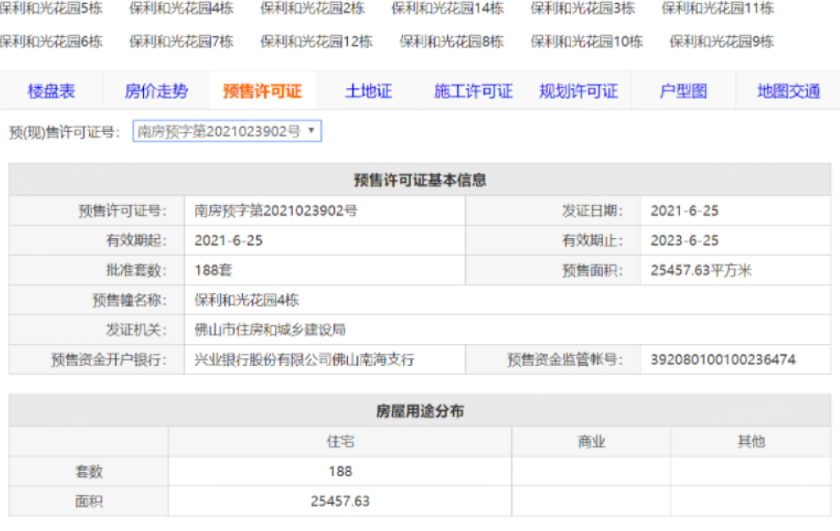Open the 保利和光花园8栋 link
The width and height of the screenshot is (840, 531).
pos(451,42)
